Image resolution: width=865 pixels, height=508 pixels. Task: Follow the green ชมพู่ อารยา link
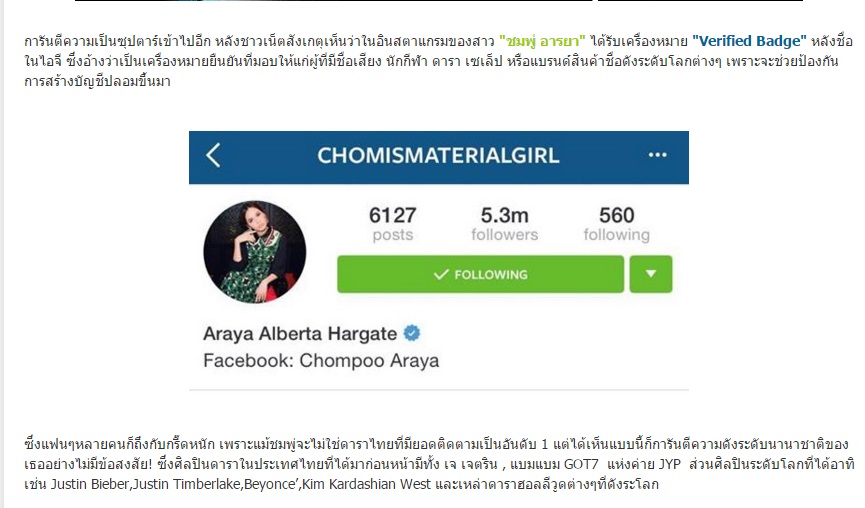point(542,41)
